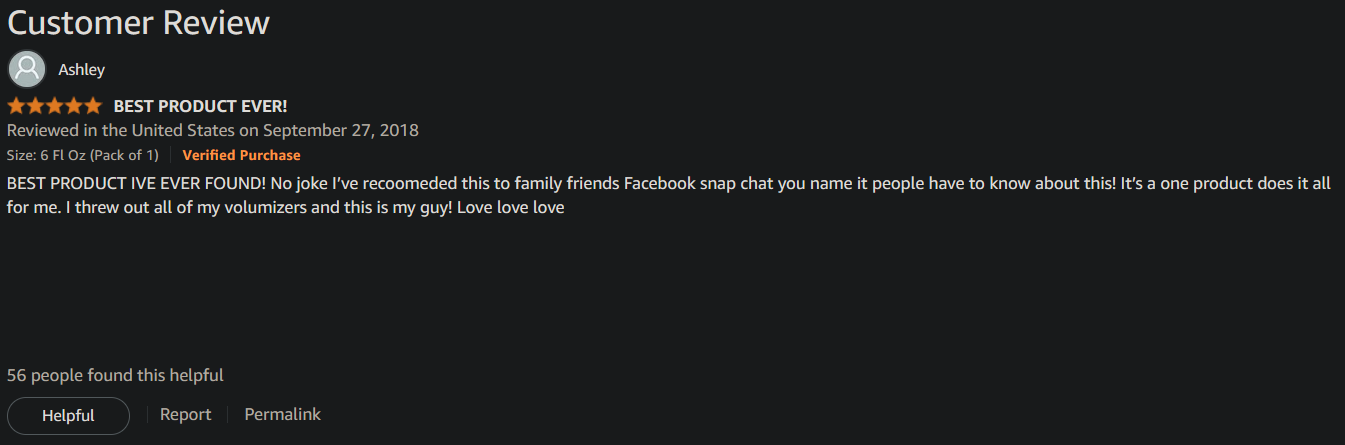Click "(Pack of 1)" in size line
This screenshot has width=1345, height=445.
[124, 155]
